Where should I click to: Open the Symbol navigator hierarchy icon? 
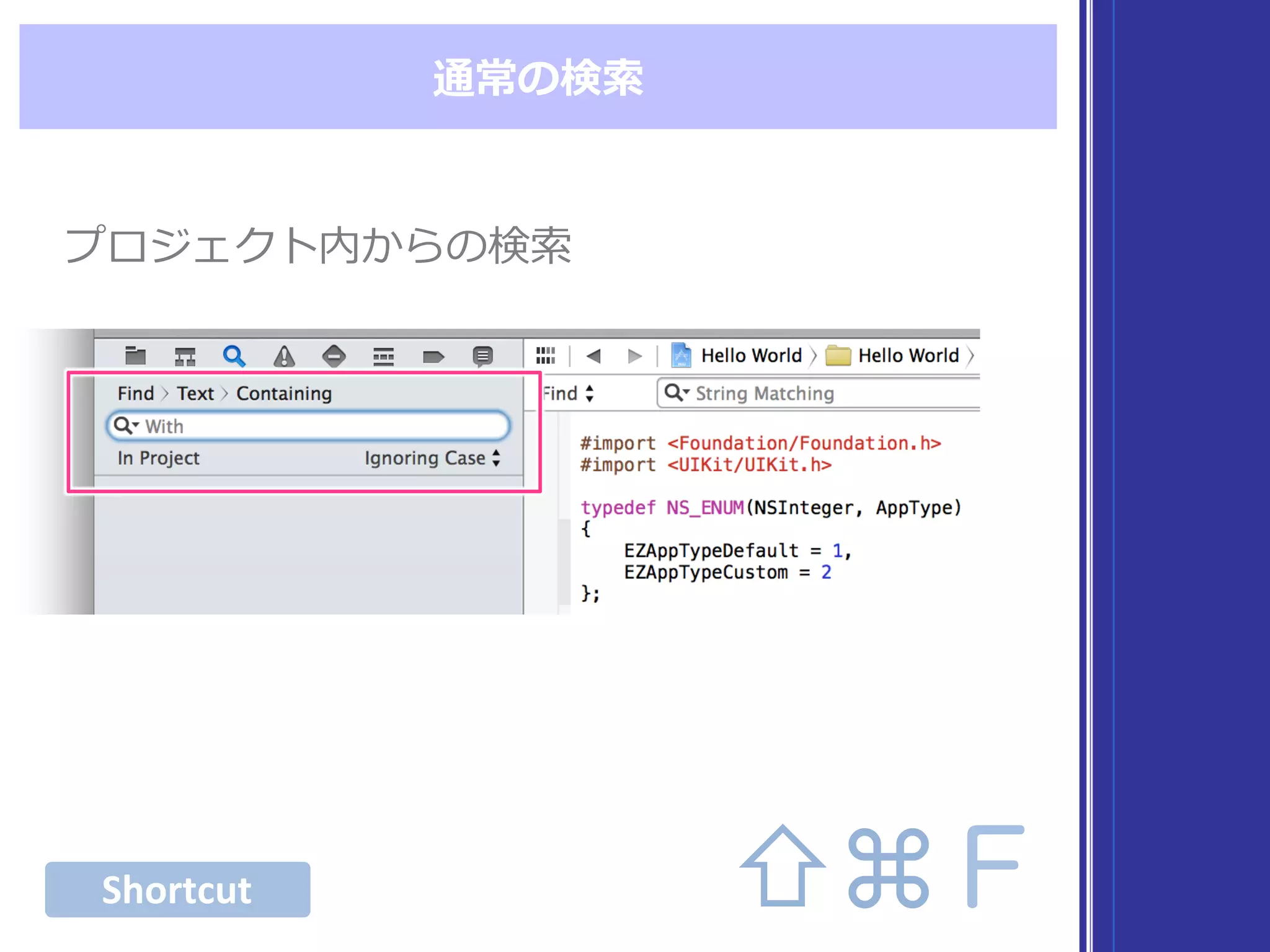tap(185, 356)
